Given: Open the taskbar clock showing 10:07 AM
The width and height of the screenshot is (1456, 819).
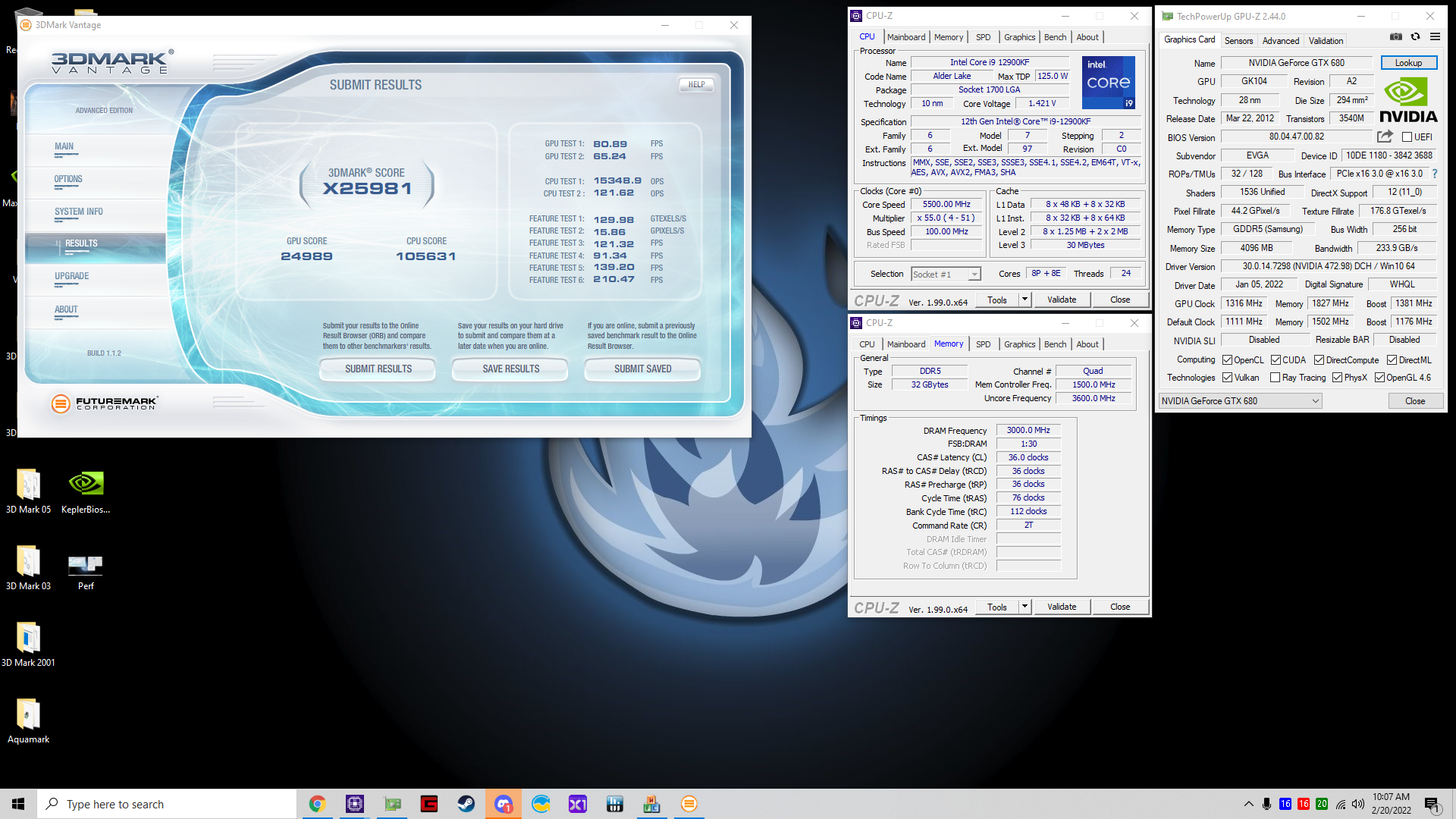Looking at the screenshot, I should (1392, 804).
